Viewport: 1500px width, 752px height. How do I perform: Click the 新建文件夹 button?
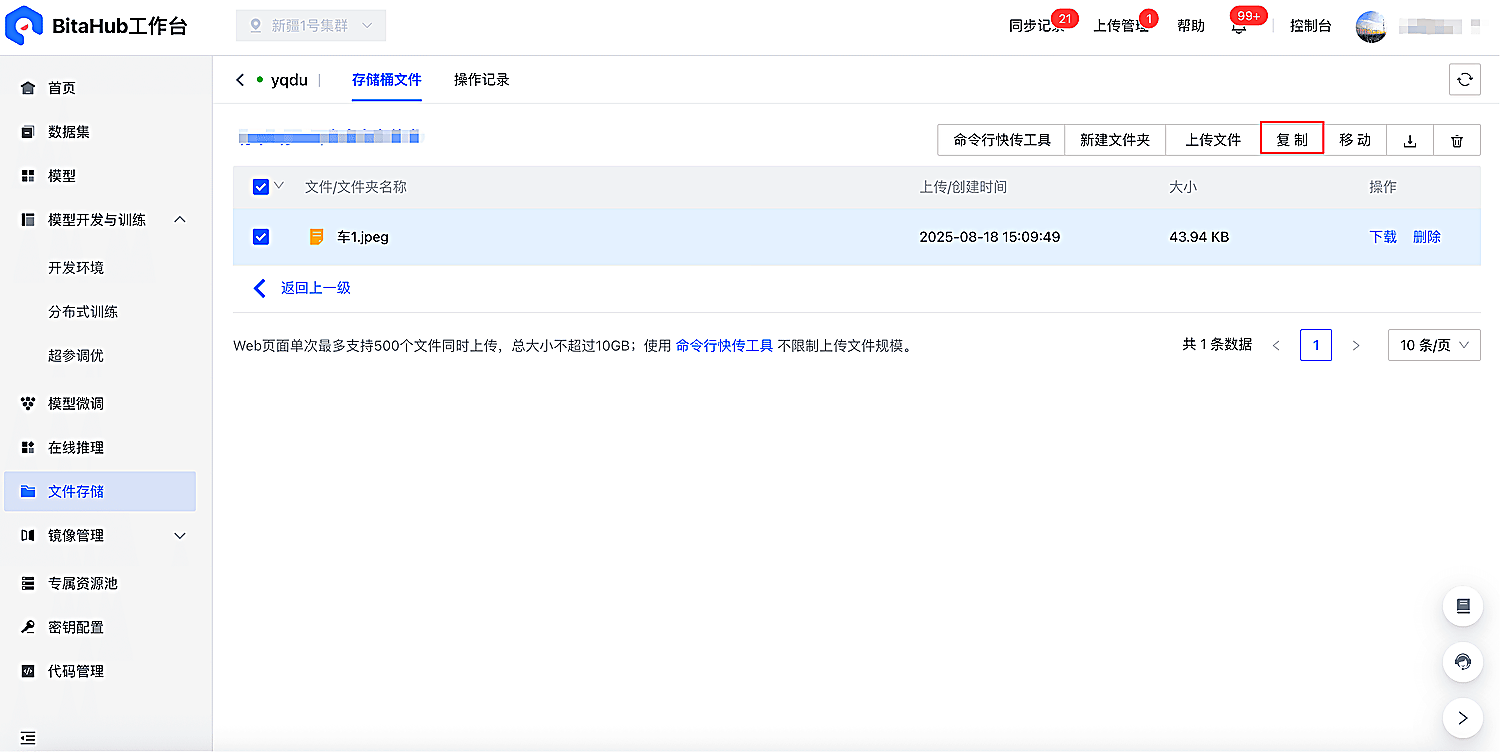click(x=1115, y=140)
